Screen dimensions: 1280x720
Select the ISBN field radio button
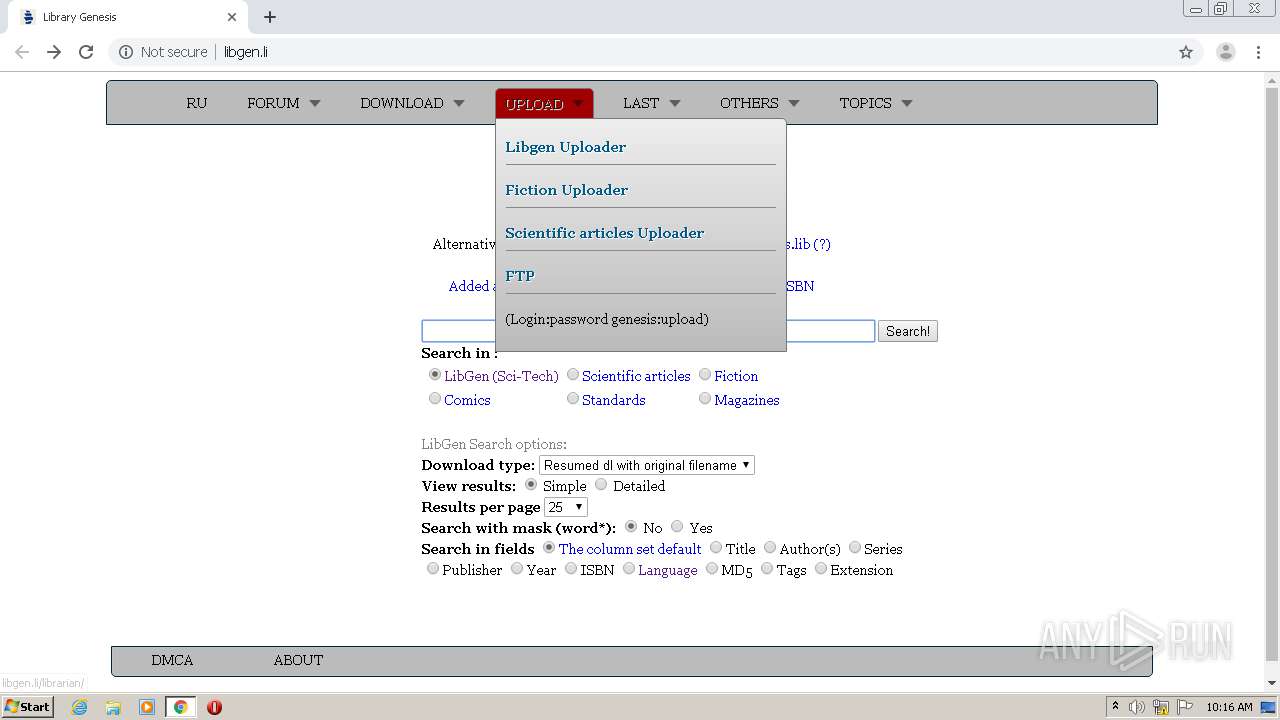pyautogui.click(x=571, y=569)
